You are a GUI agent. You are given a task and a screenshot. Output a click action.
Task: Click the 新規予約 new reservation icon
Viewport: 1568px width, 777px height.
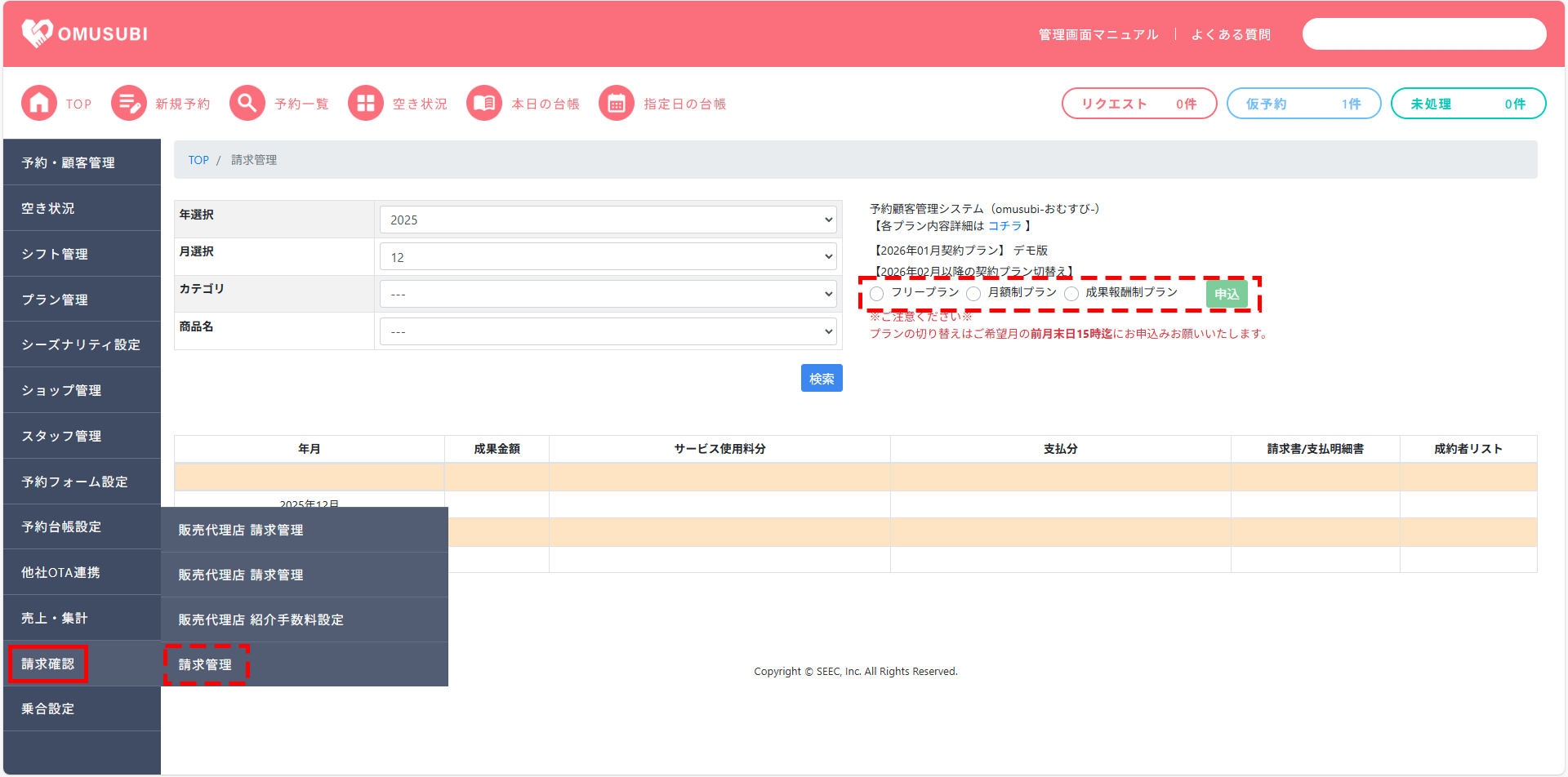click(129, 104)
